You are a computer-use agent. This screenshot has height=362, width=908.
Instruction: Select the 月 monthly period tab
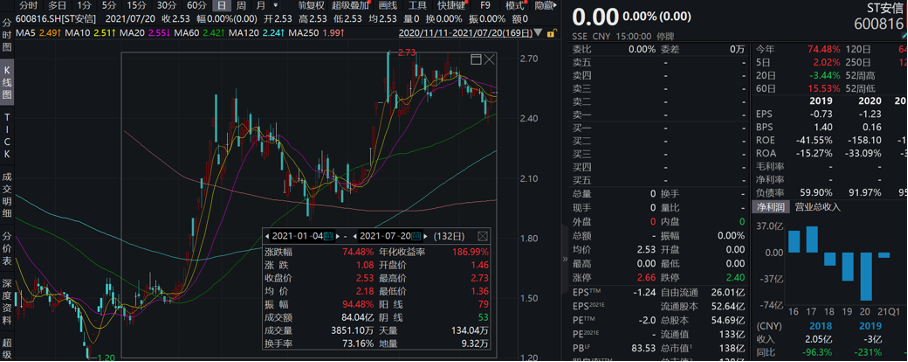click(x=261, y=6)
